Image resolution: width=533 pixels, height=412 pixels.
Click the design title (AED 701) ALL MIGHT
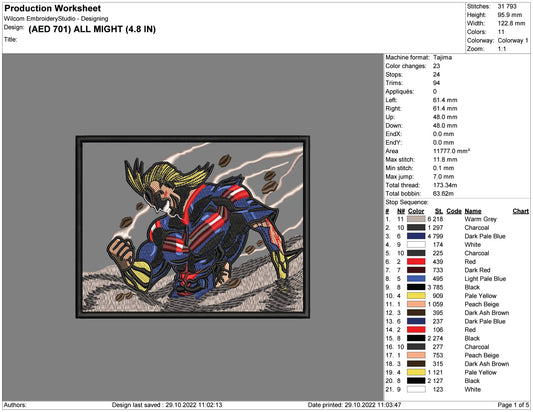click(x=92, y=29)
